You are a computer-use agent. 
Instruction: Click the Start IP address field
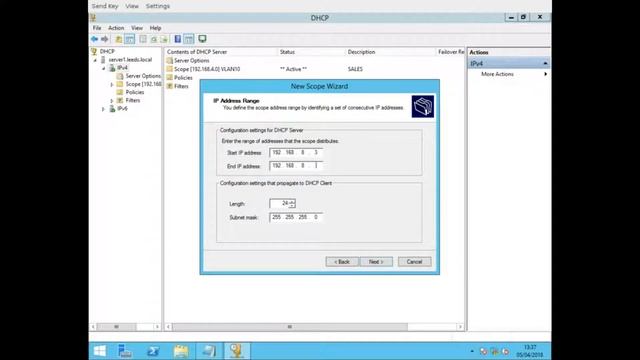(x=296, y=153)
